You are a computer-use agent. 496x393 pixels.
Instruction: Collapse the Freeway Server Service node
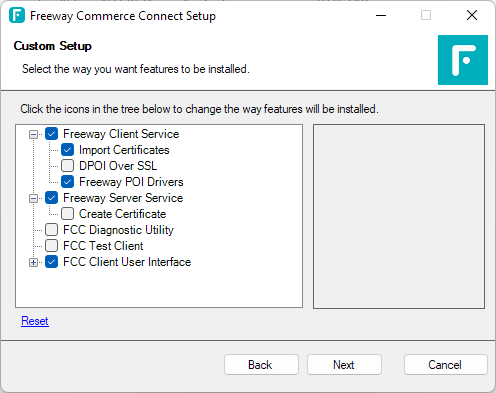tap(33, 198)
